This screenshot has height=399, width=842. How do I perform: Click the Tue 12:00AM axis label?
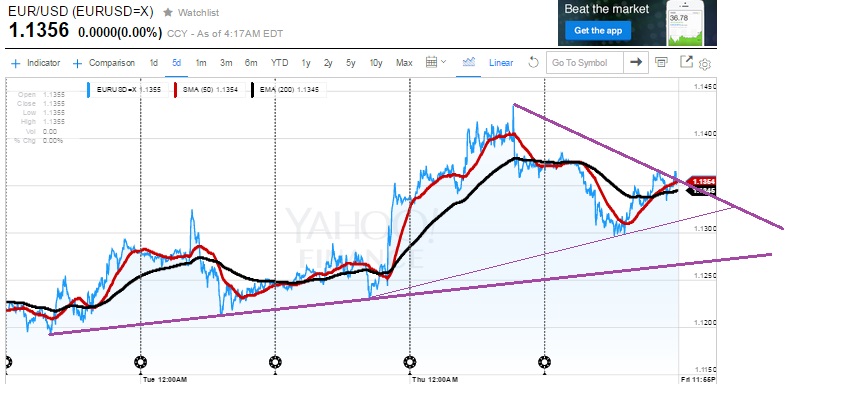tap(165, 380)
